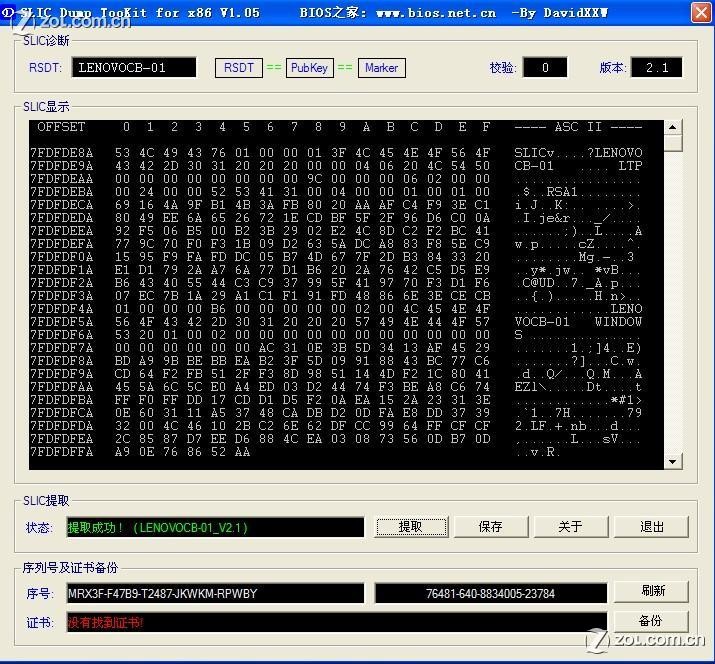Click the OFFSET column header
715x664 pixels.
[x=61, y=127]
